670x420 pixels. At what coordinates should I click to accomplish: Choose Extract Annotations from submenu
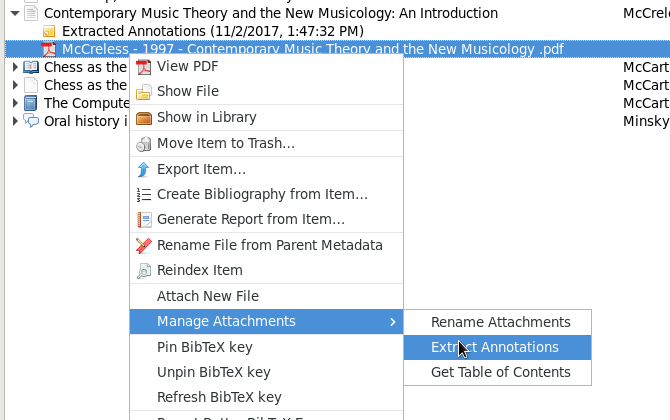[x=495, y=348]
